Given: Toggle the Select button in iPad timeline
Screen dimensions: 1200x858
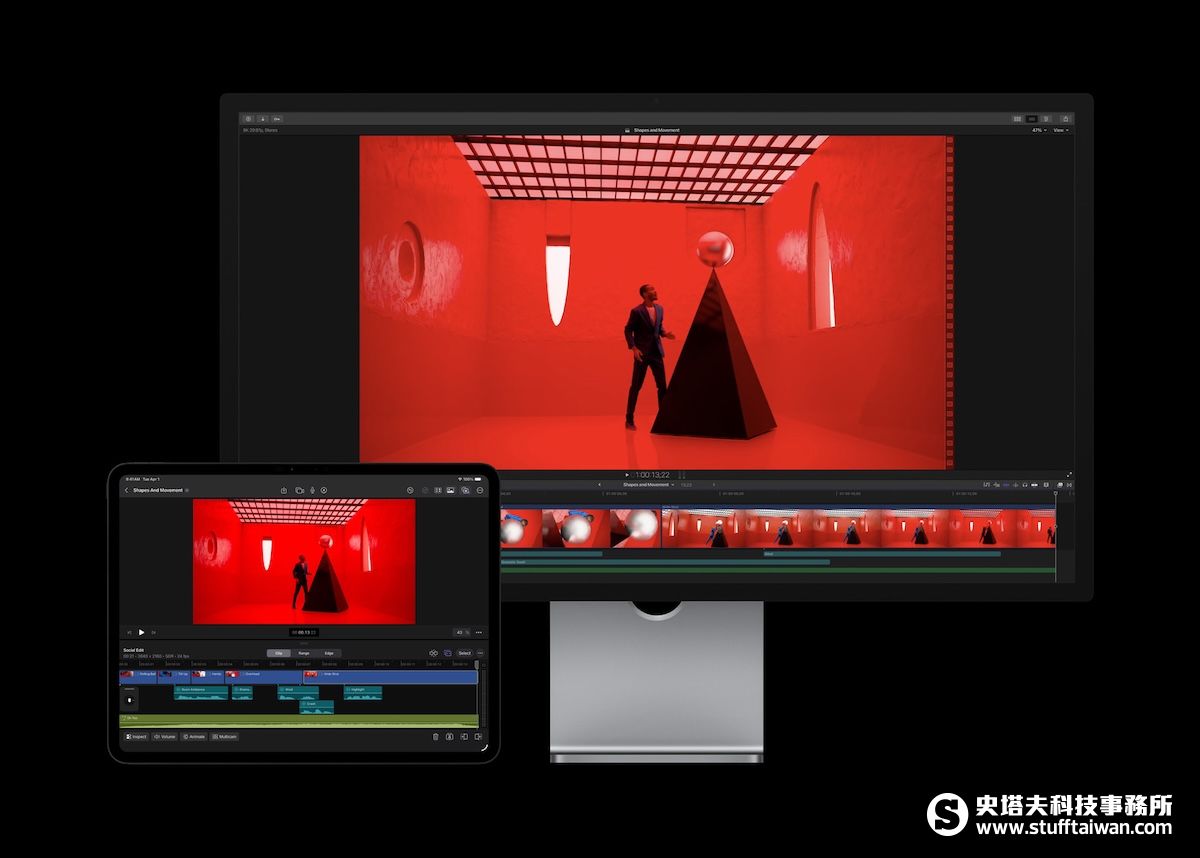Looking at the screenshot, I should coord(464,653).
